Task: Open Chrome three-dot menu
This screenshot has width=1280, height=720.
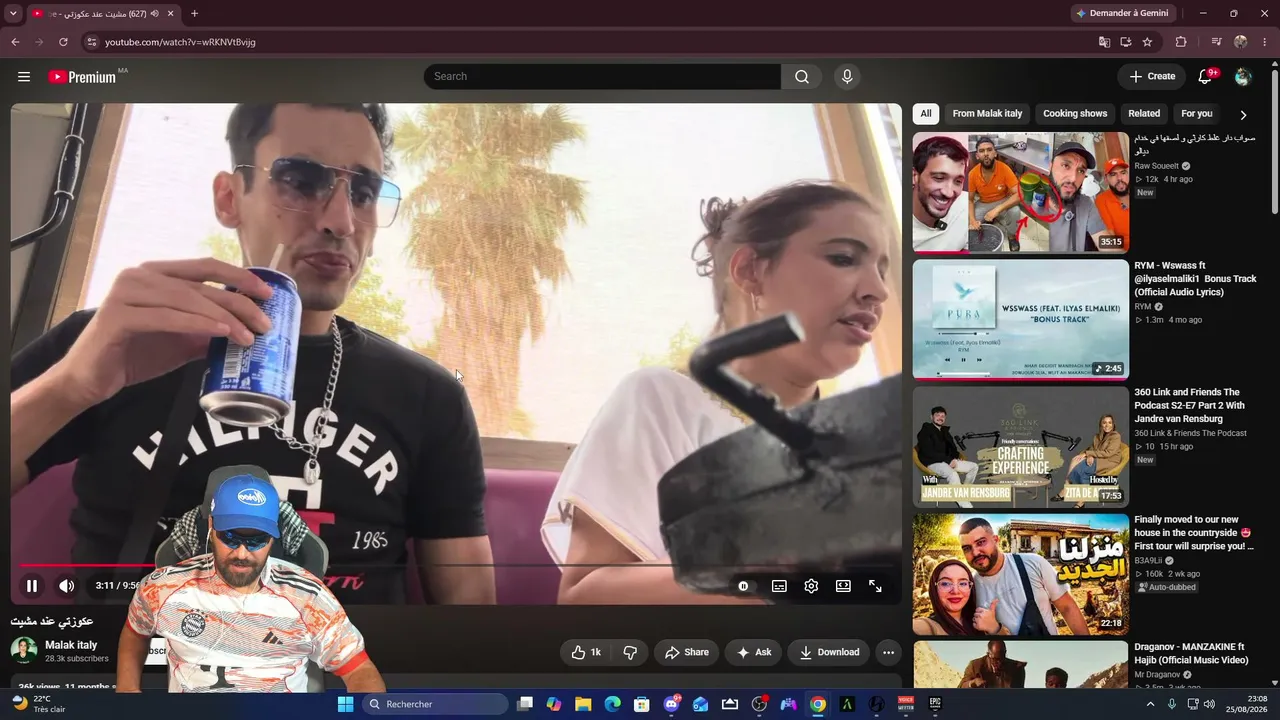Action: pos(1264,42)
